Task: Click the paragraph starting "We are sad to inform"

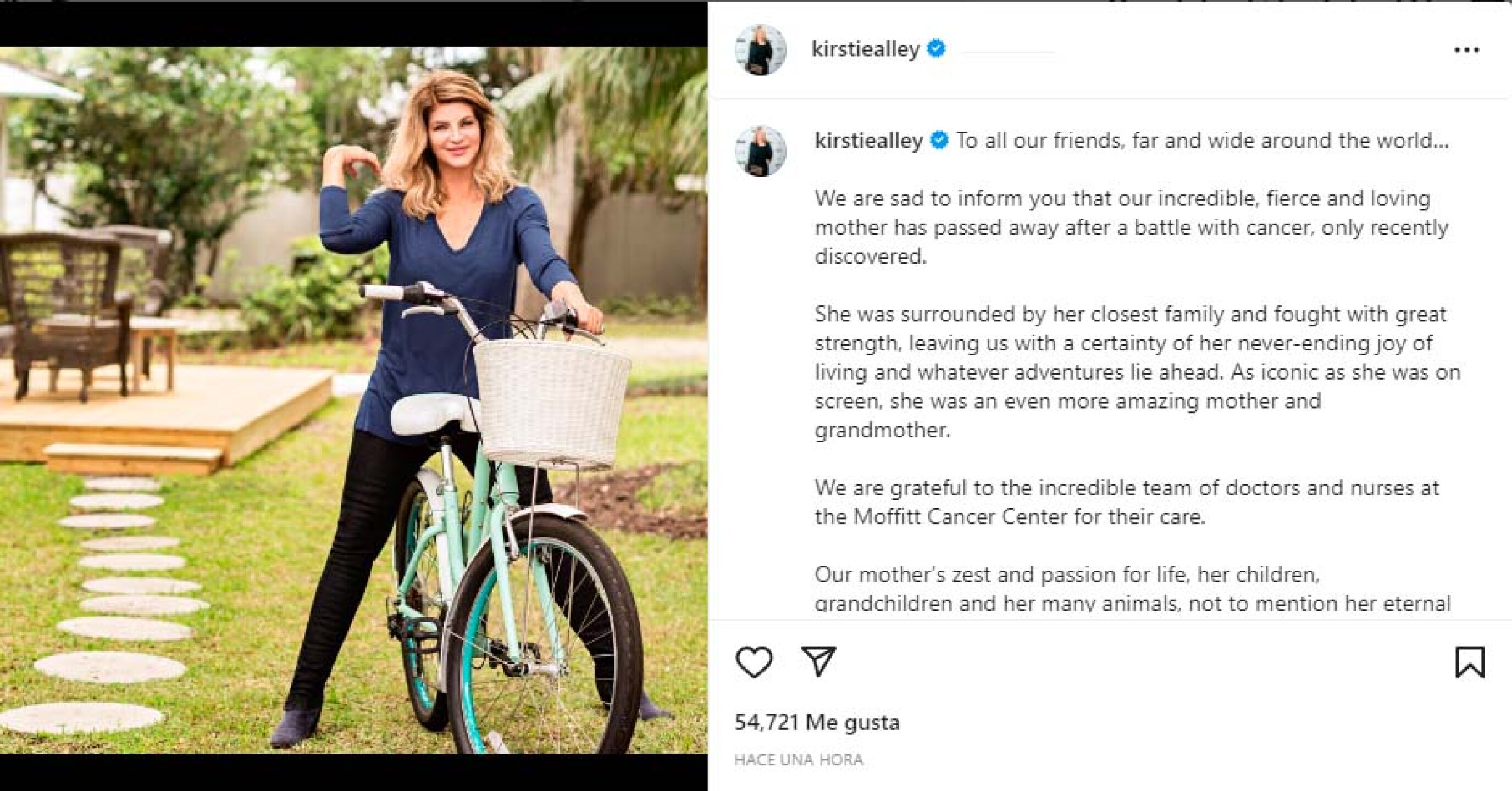Action: pyautogui.click(x=1131, y=227)
